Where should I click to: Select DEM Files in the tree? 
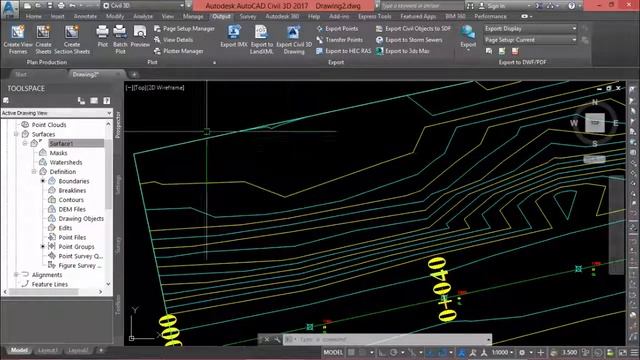[x=72, y=209]
